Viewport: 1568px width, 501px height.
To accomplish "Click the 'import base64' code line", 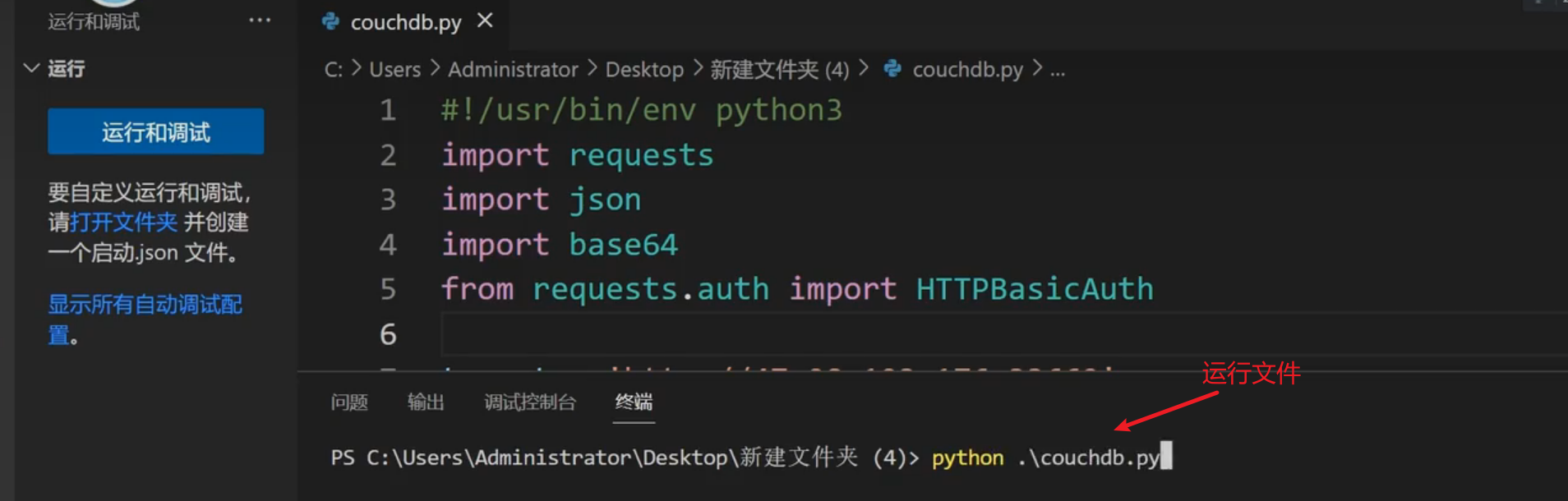I will point(560,245).
